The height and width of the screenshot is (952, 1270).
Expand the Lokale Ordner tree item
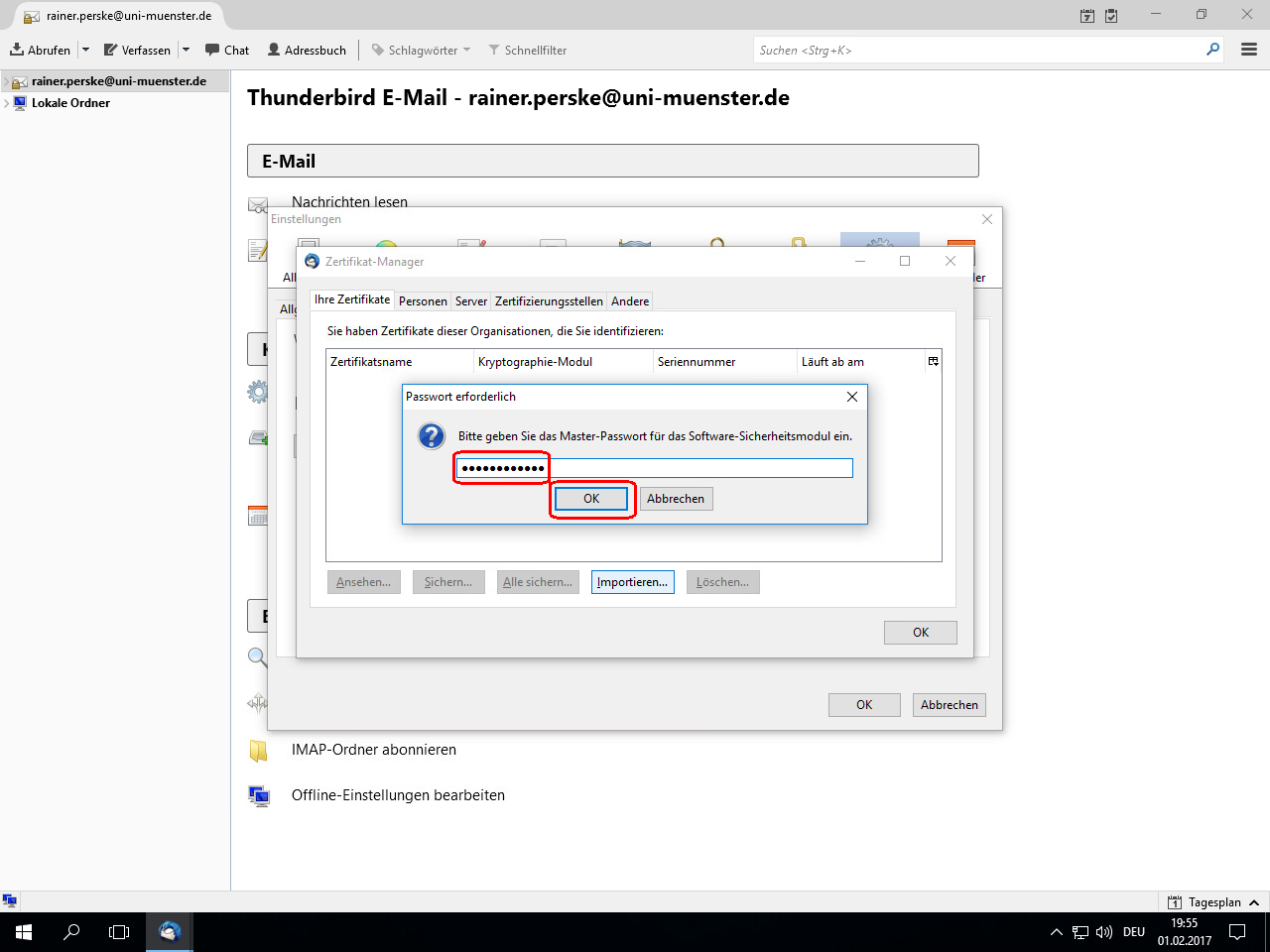(x=7, y=103)
